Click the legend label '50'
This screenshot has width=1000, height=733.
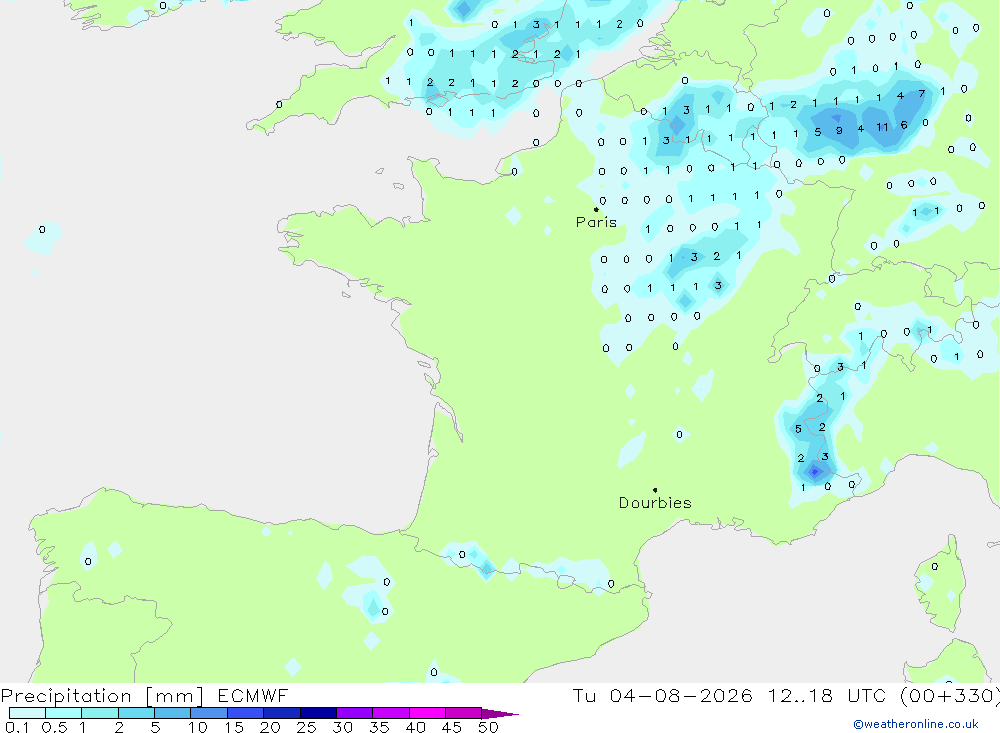pyautogui.click(x=488, y=727)
